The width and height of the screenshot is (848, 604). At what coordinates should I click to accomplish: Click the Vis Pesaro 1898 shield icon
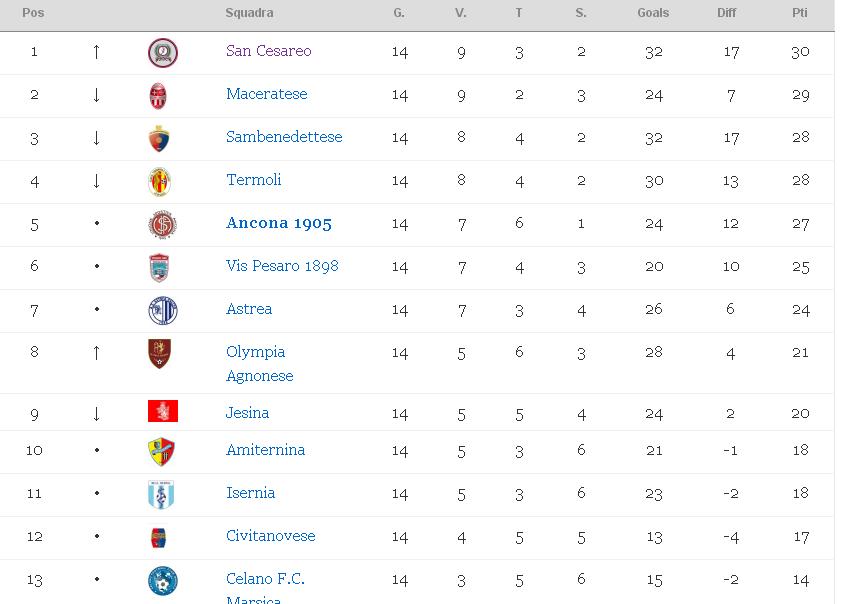point(160,268)
